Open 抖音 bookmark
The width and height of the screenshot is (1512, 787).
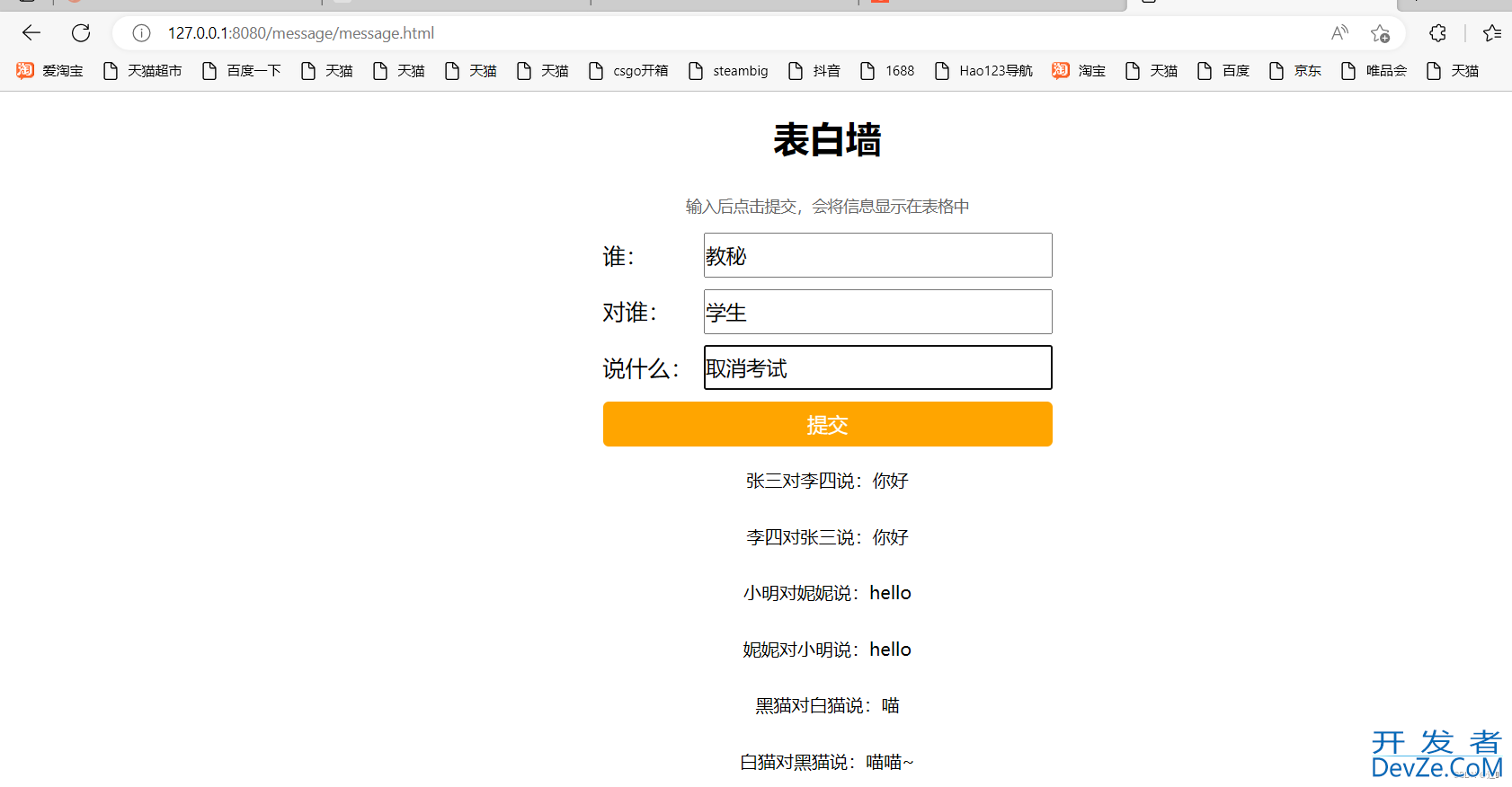tap(814, 71)
